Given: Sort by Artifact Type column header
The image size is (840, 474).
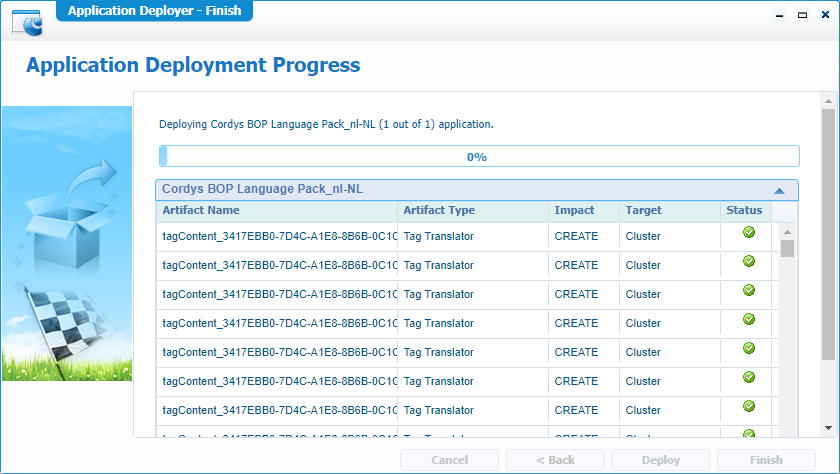Looking at the screenshot, I should click(x=473, y=210).
